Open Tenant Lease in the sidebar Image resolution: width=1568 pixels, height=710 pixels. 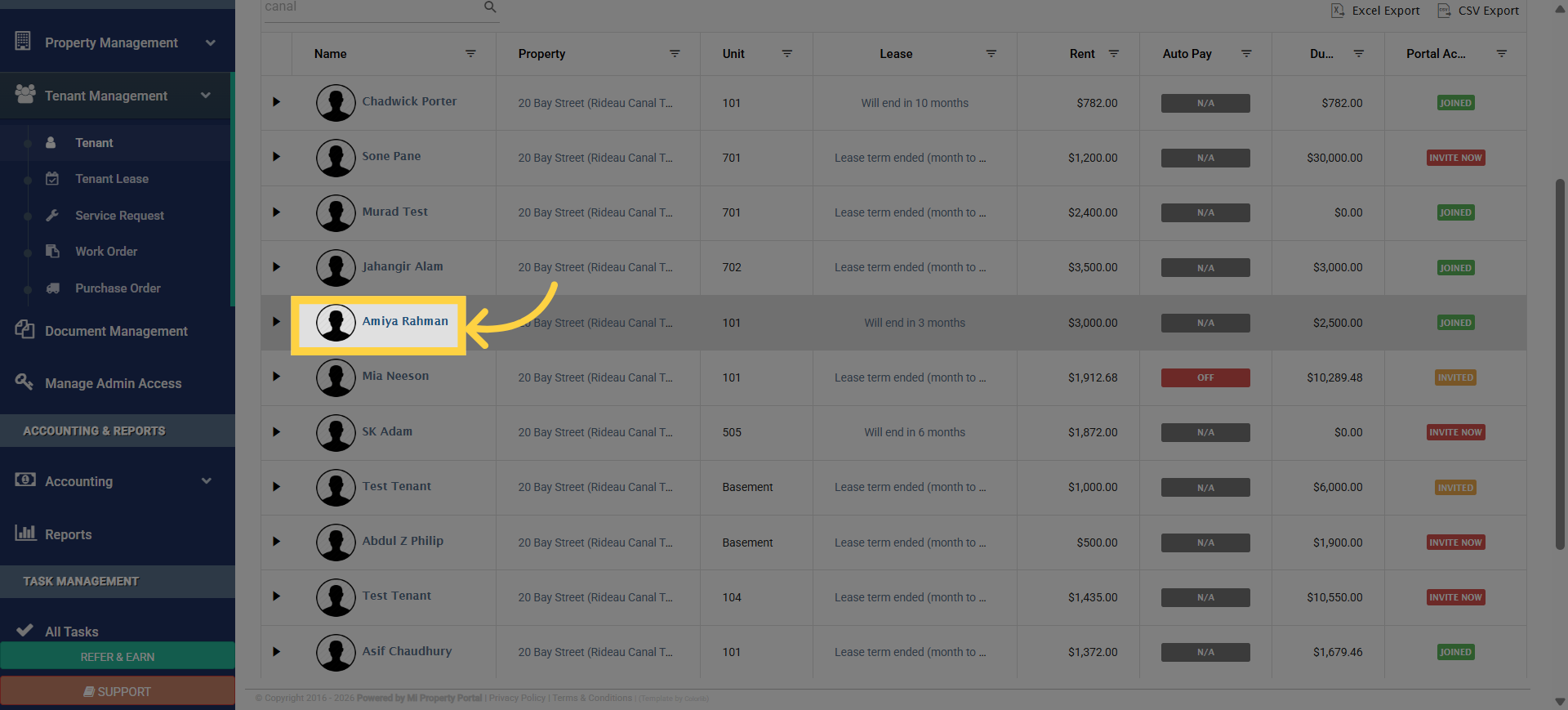point(112,179)
